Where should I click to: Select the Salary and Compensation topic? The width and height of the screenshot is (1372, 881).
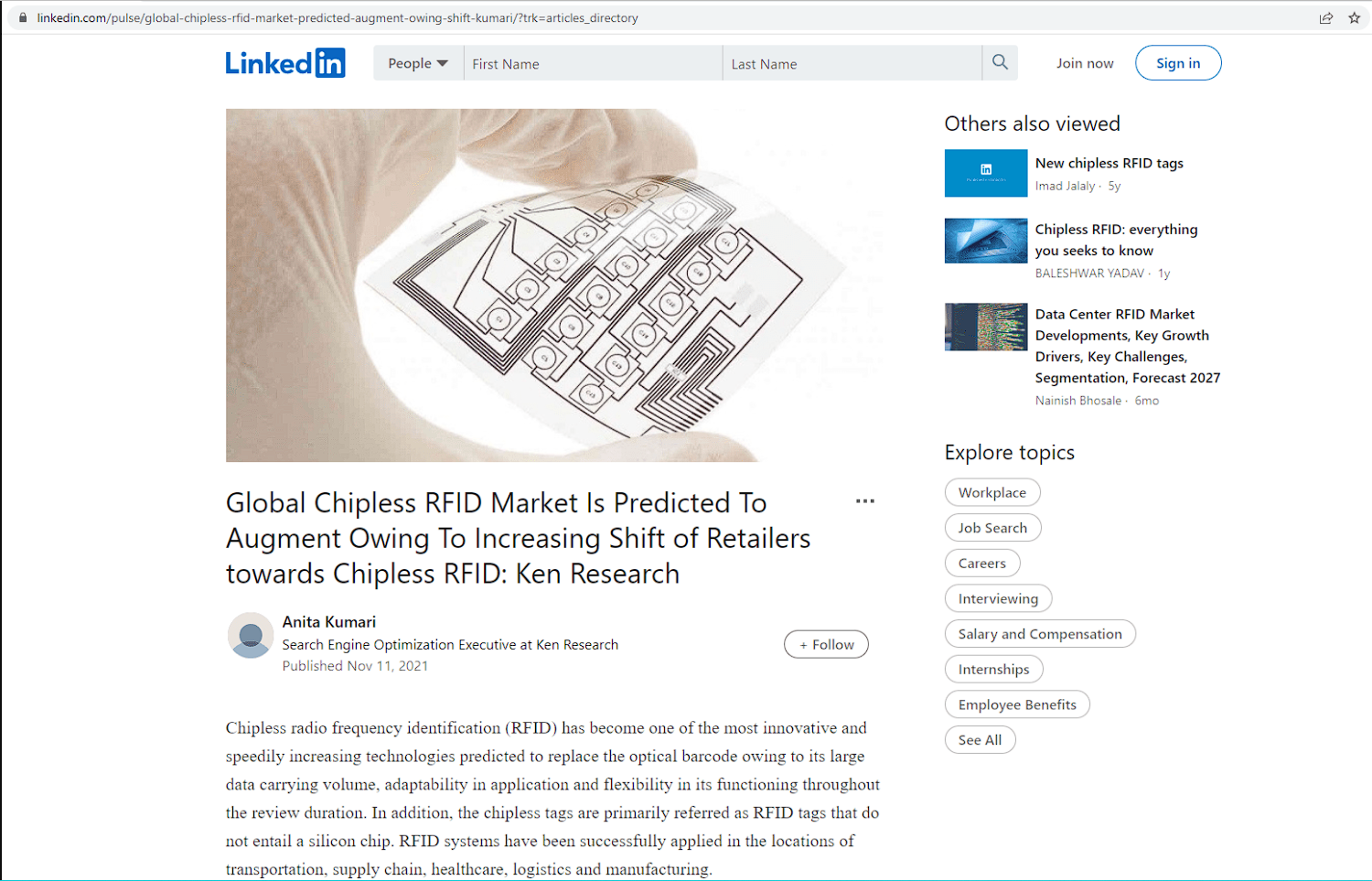(x=1040, y=634)
